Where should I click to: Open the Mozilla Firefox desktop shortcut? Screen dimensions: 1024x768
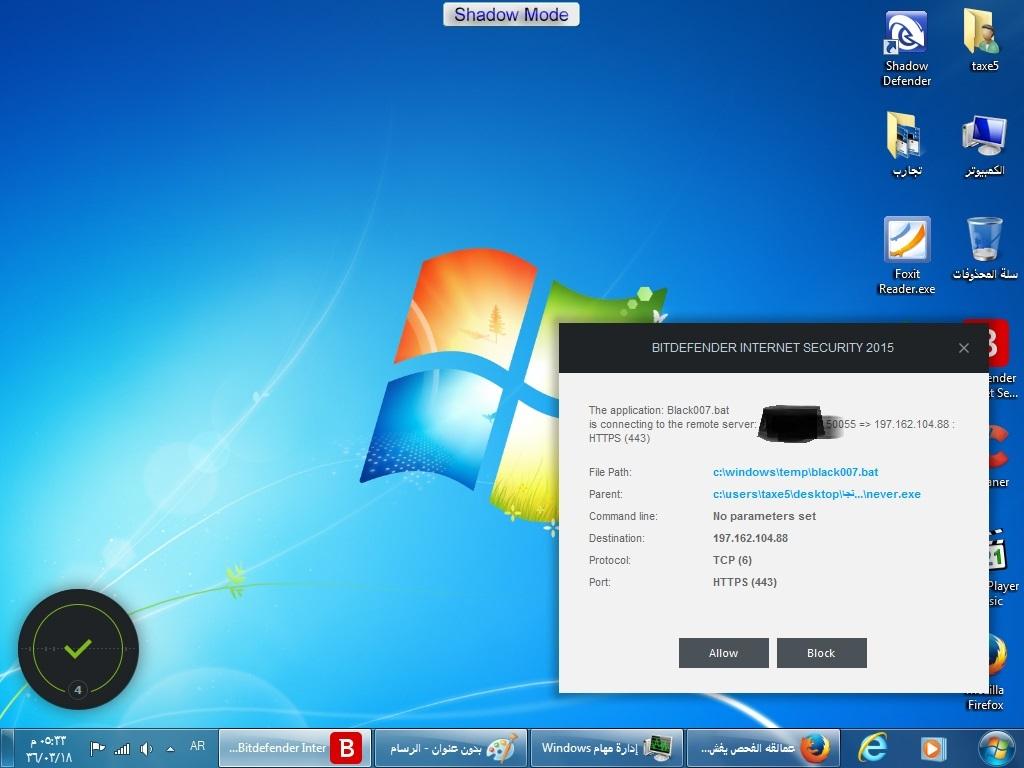pos(987,673)
